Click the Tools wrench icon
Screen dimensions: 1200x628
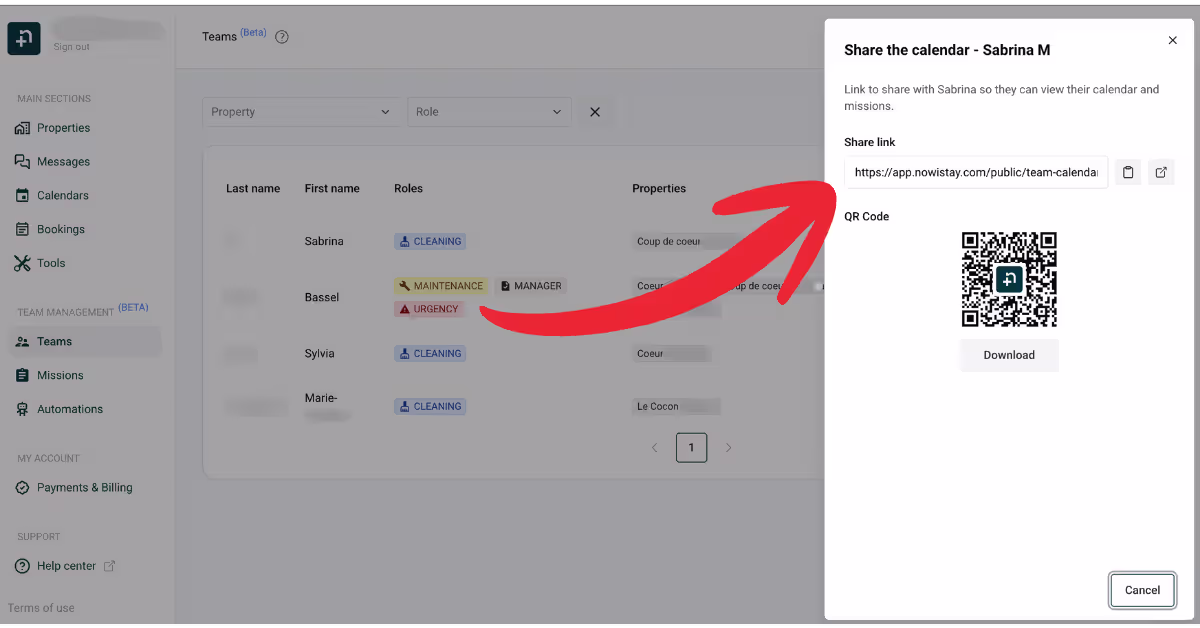(x=22, y=264)
